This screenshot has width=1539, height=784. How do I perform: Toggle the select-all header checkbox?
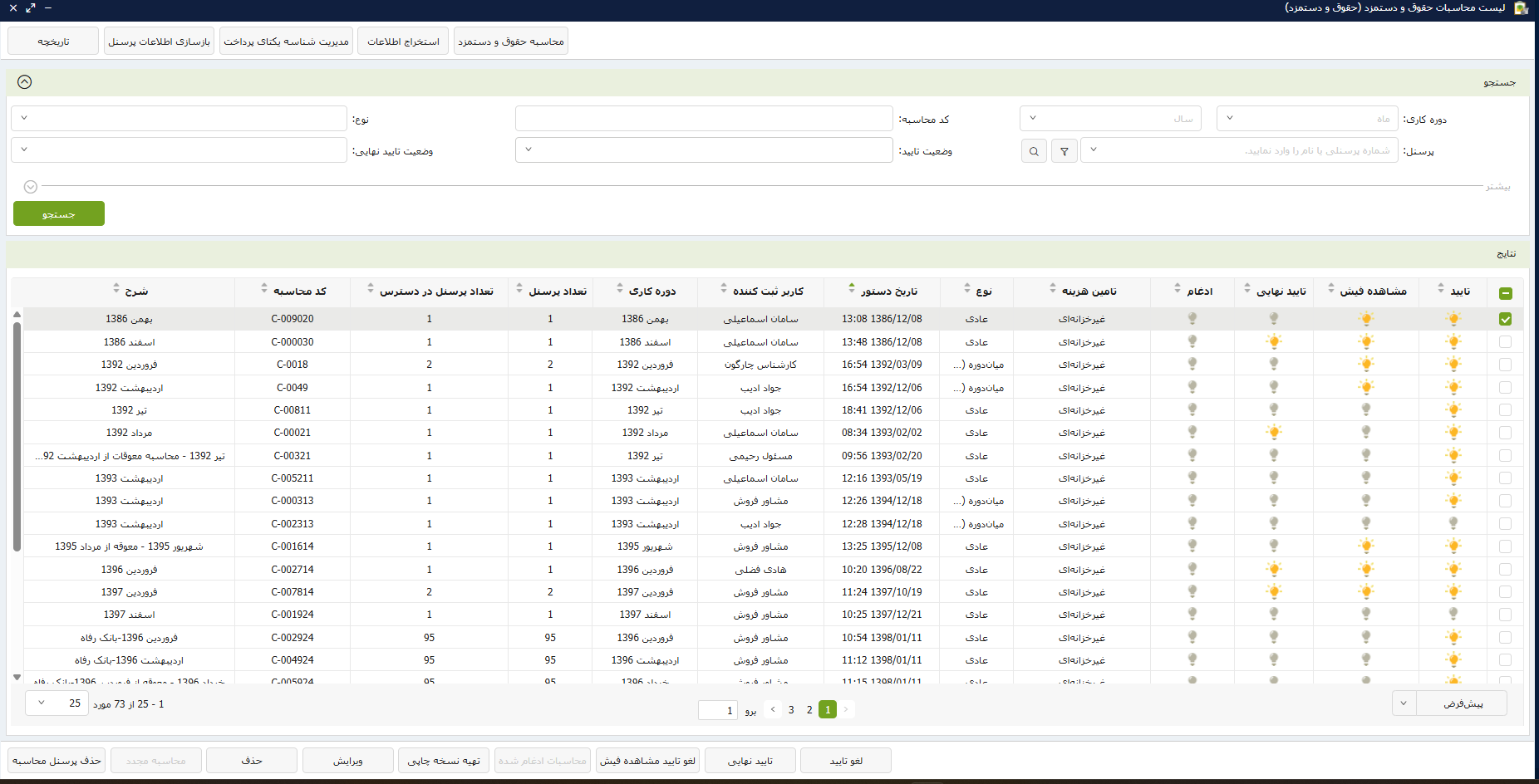1505,293
